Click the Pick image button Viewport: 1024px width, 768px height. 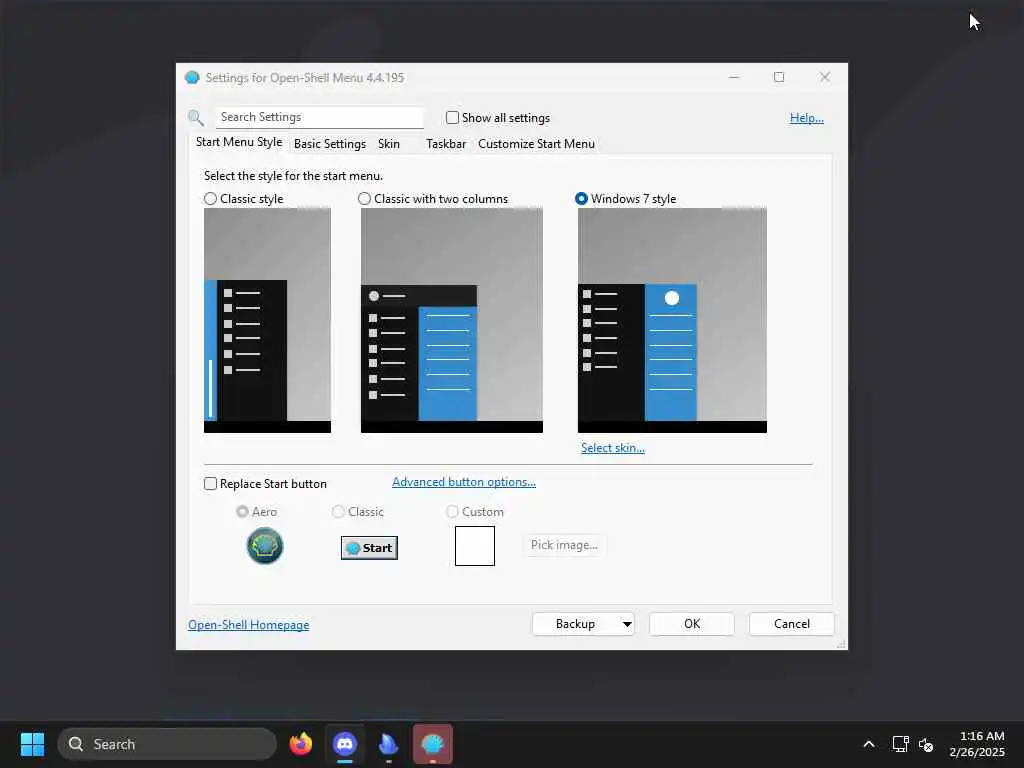click(564, 545)
